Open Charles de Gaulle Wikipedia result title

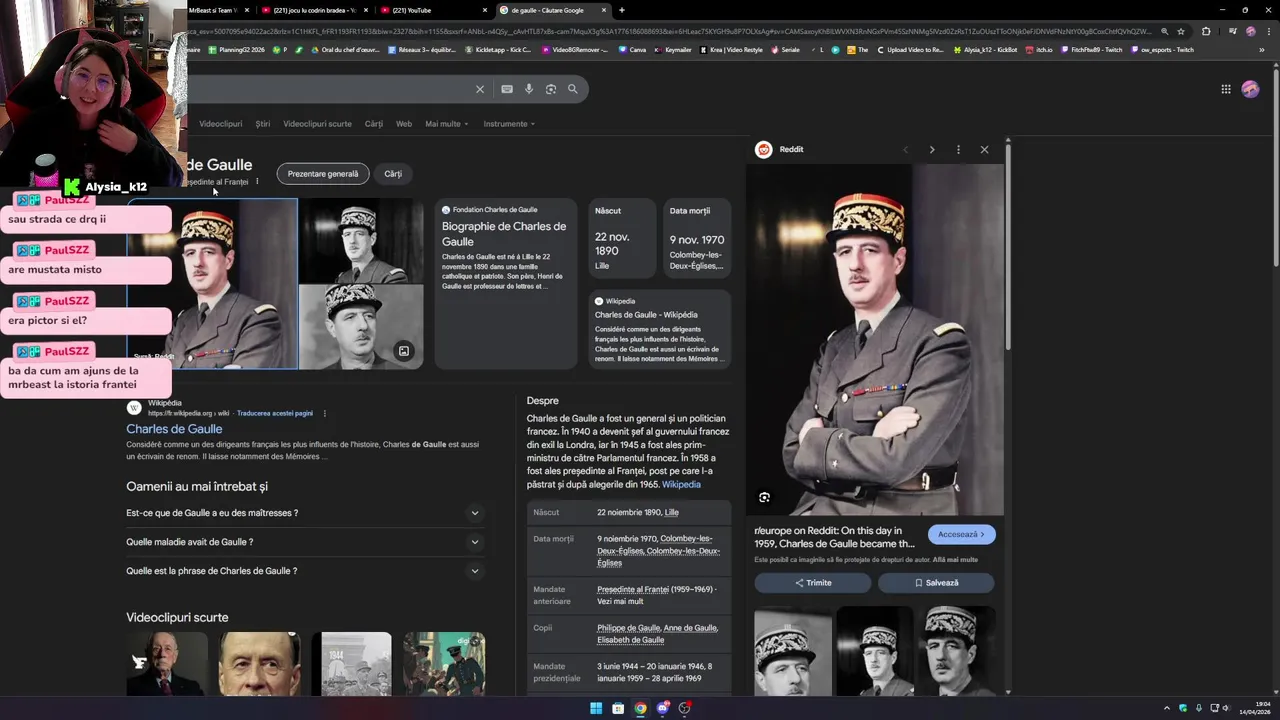pos(174,429)
